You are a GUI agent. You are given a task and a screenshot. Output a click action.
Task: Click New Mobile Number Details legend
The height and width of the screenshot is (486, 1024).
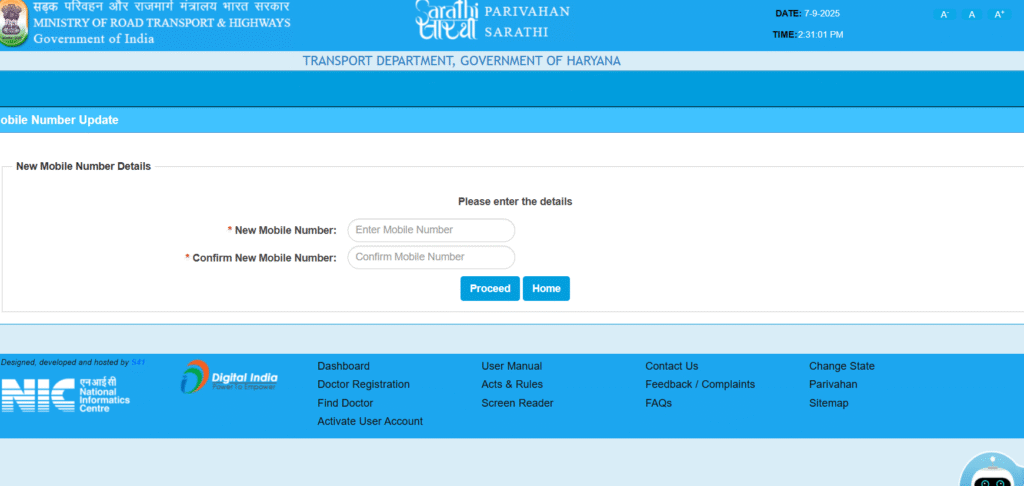(84, 167)
